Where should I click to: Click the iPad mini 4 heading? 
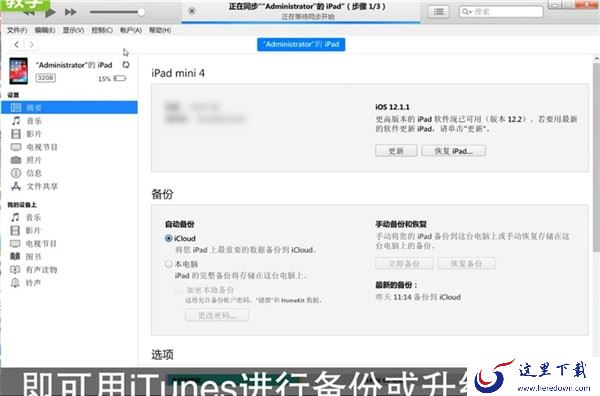178,73
